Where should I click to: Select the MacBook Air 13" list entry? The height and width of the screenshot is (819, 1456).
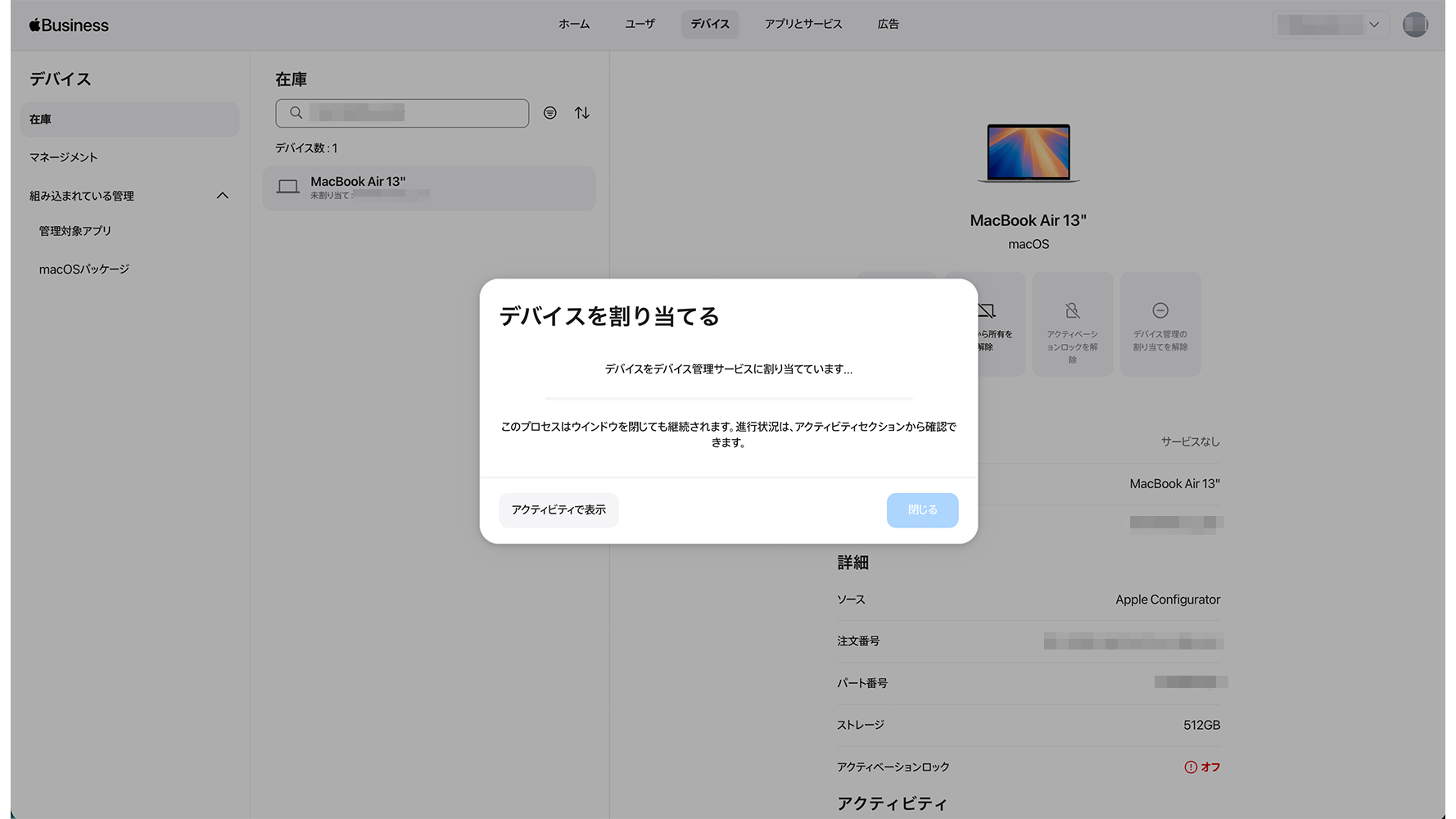point(429,188)
